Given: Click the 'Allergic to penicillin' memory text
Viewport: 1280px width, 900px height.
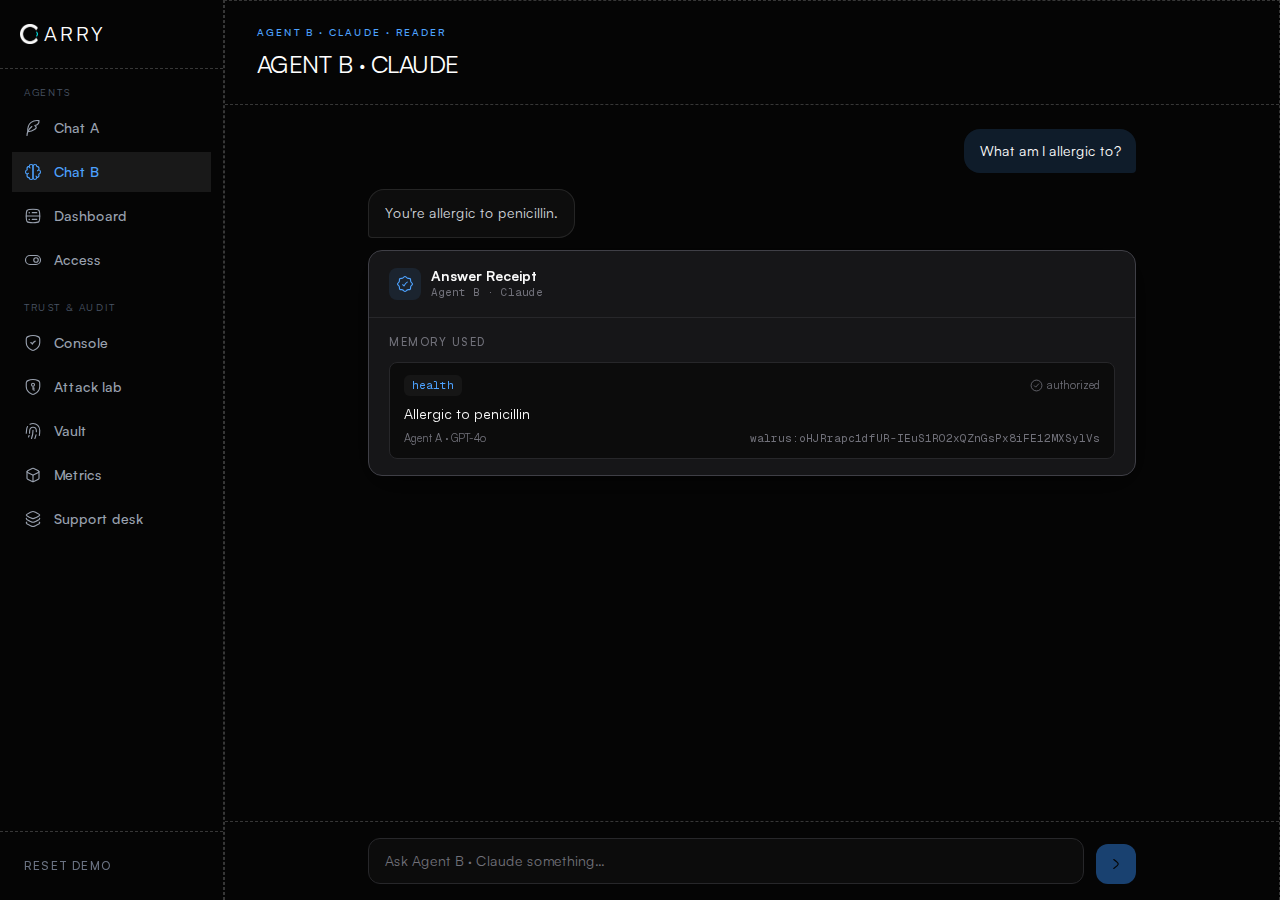Looking at the screenshot, I should pos(467,414).
